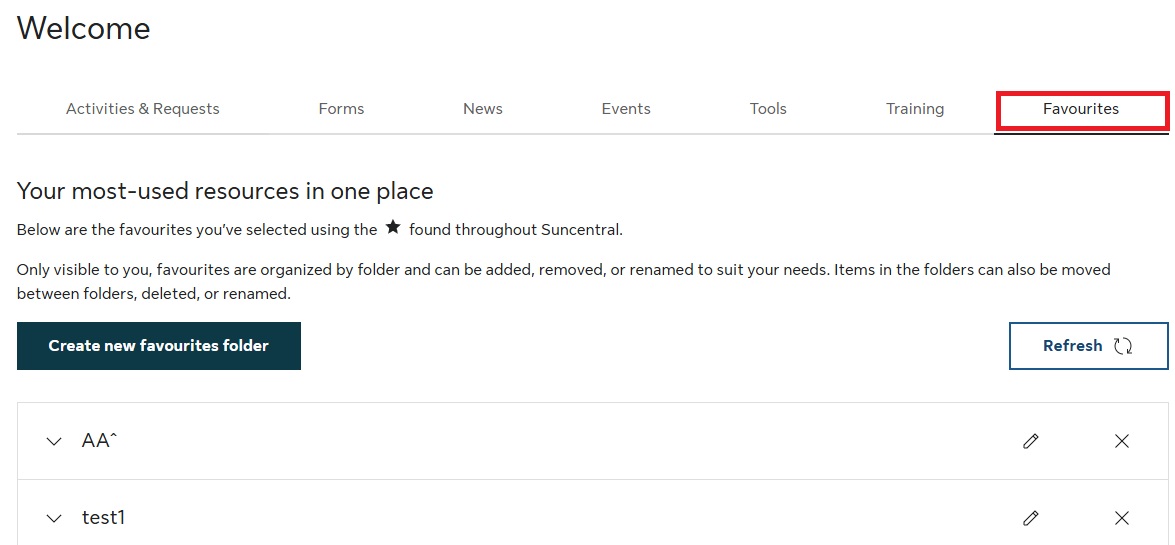The width and height of the screenshot is (1175, 545).
Task: Click Create new favourites folder button
Action: coord(159,346)
